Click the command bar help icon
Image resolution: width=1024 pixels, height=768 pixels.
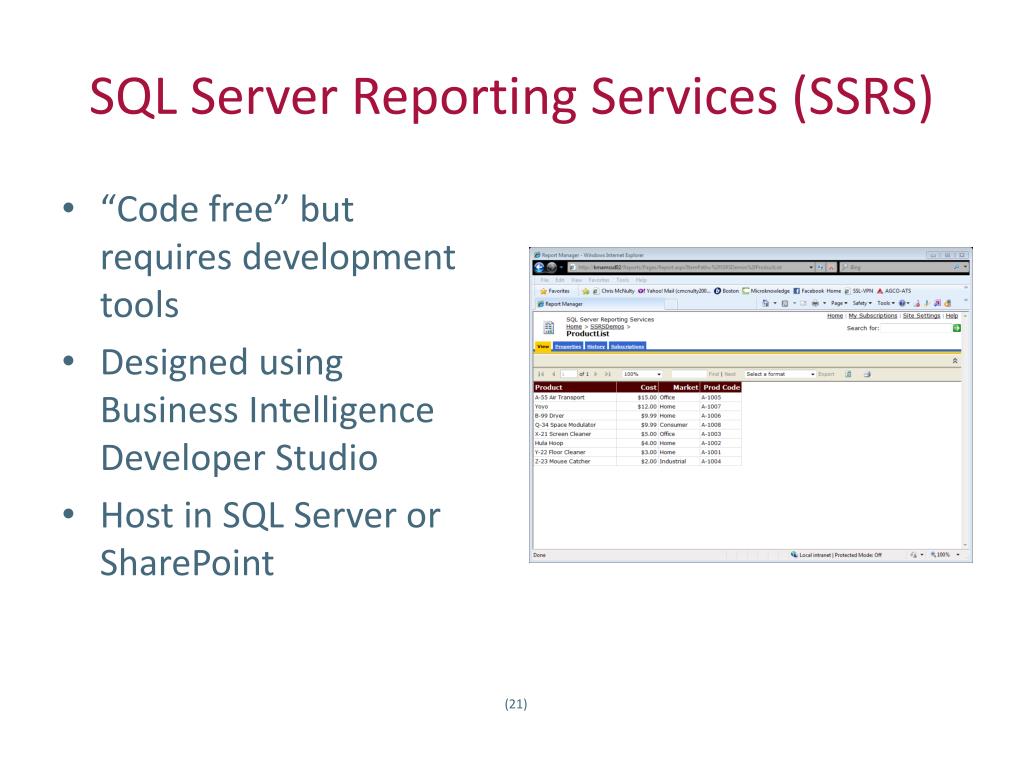(x=904, y=303)
